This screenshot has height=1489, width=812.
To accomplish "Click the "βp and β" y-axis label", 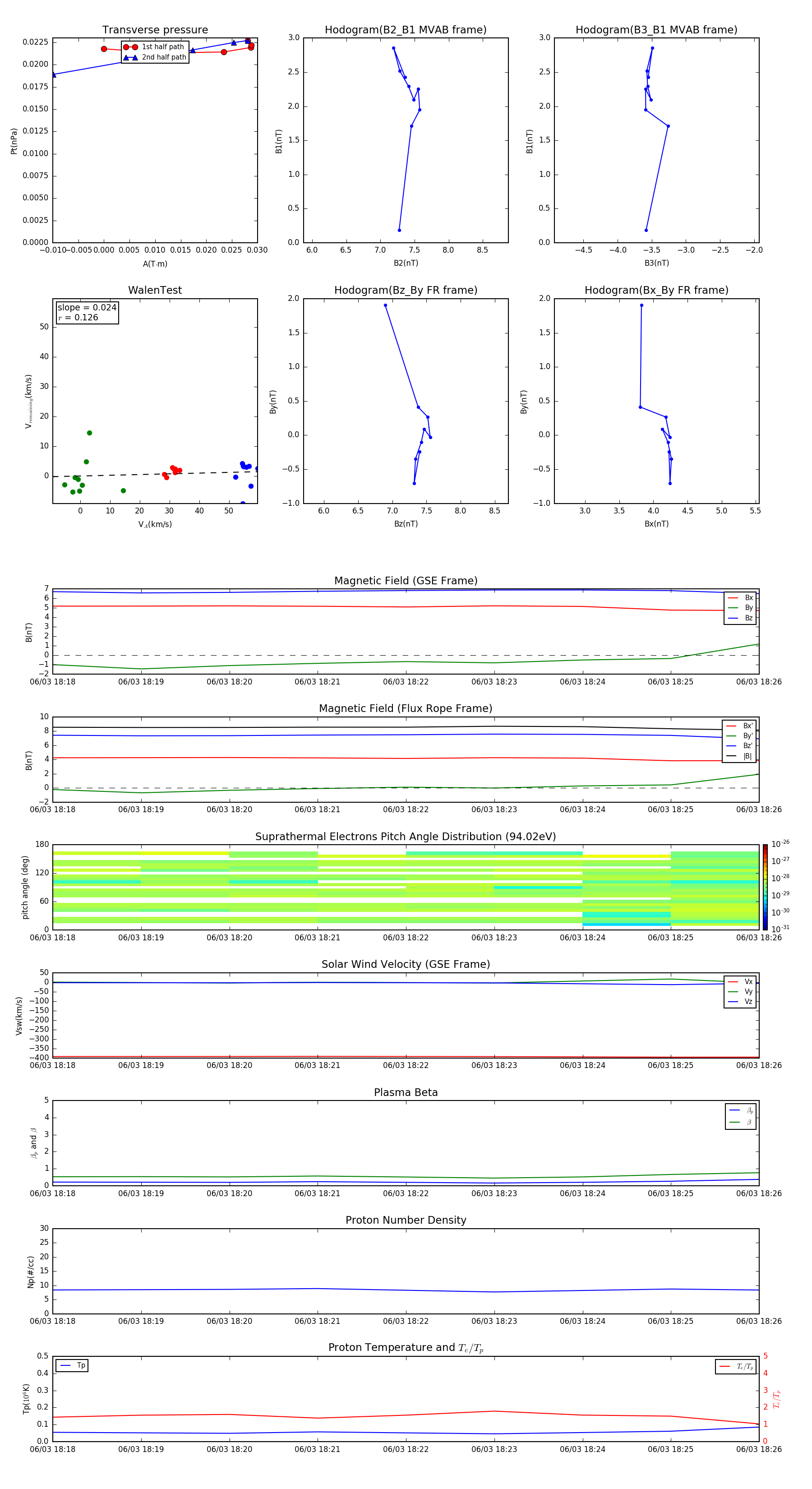I will click(33, 1143).
